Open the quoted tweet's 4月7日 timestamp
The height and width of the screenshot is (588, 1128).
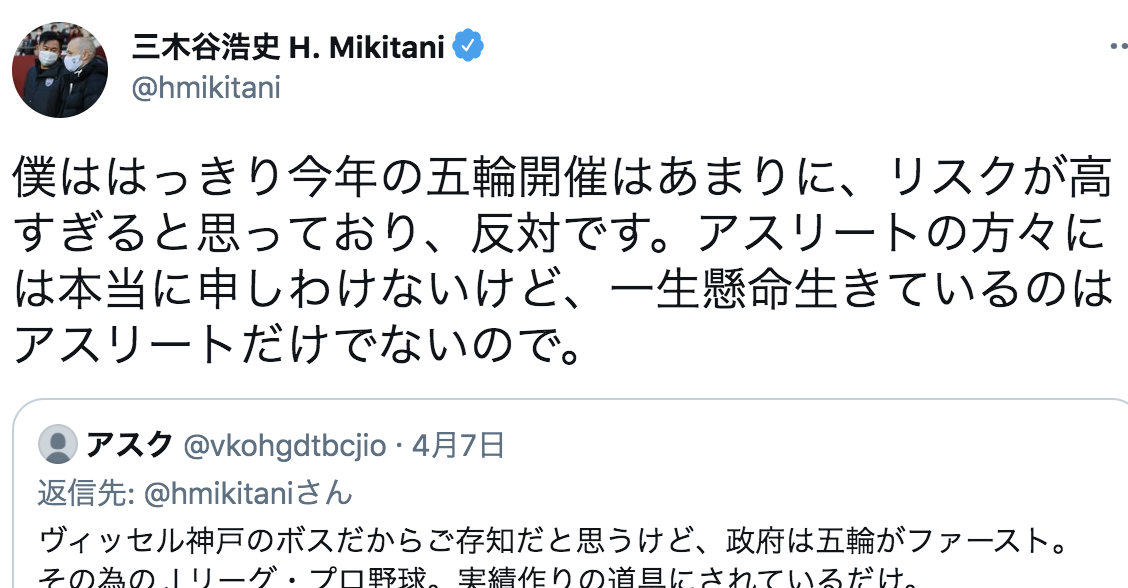[458, 445]
